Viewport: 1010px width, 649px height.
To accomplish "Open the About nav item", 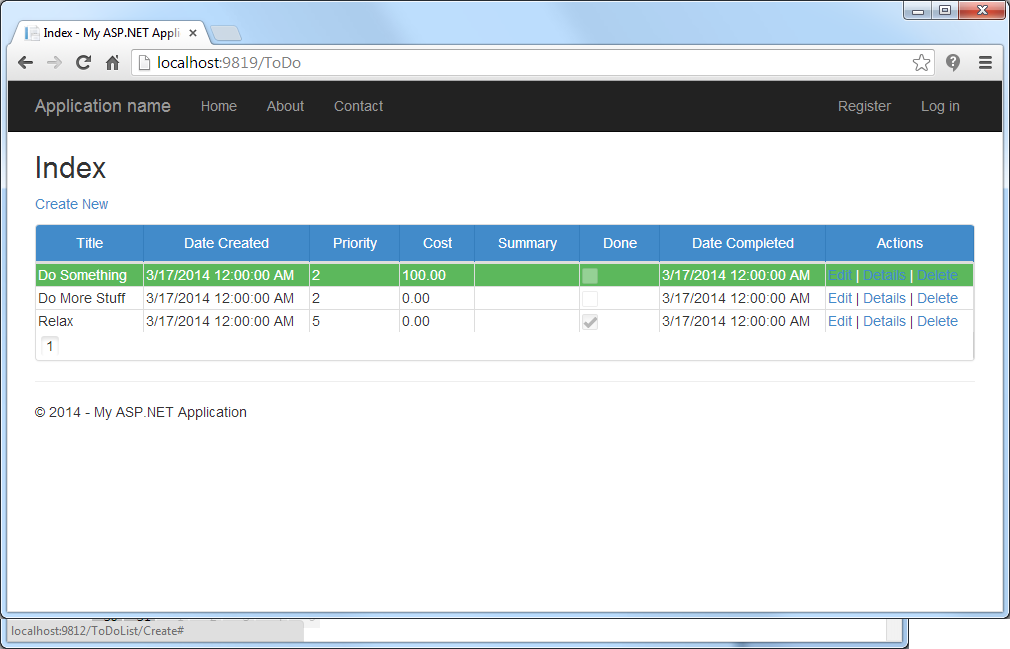I will click(285, 106).
